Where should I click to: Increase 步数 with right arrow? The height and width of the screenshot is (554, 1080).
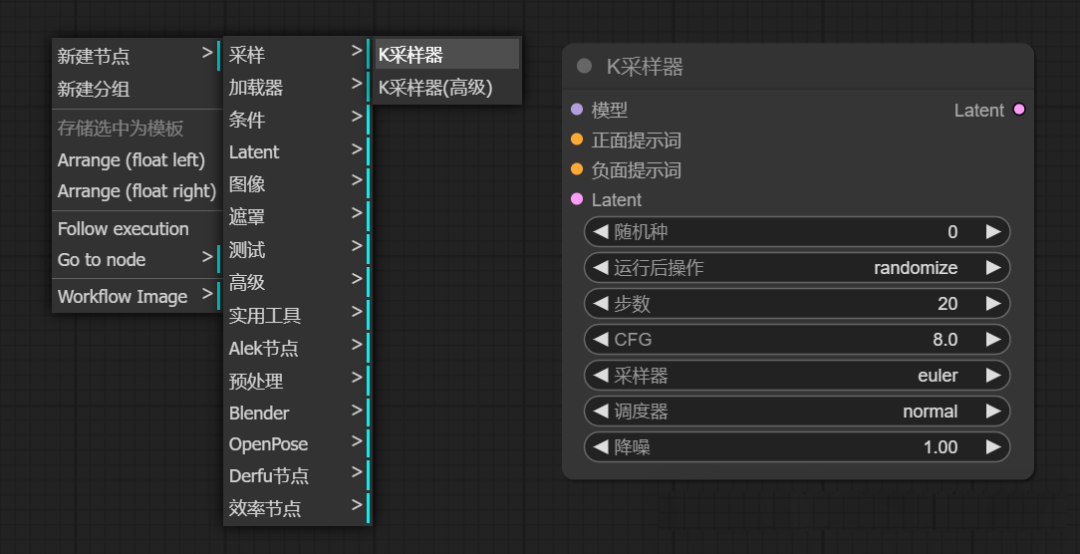point(993,303)
